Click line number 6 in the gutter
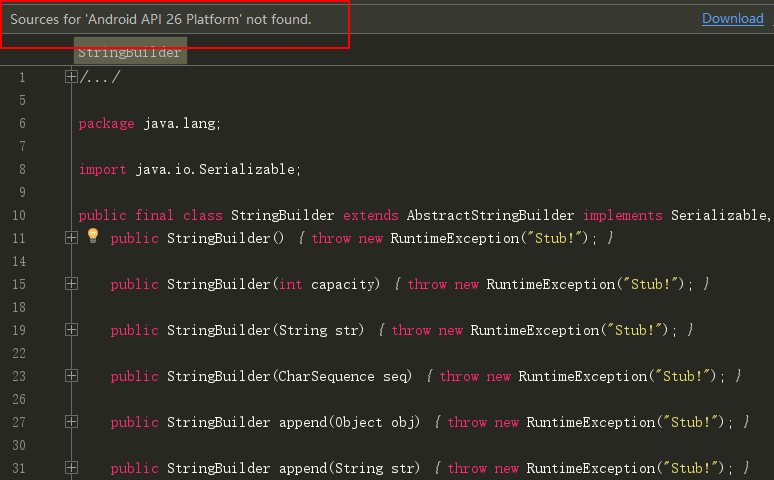774x480 pixels. click(x=22, y=123)
